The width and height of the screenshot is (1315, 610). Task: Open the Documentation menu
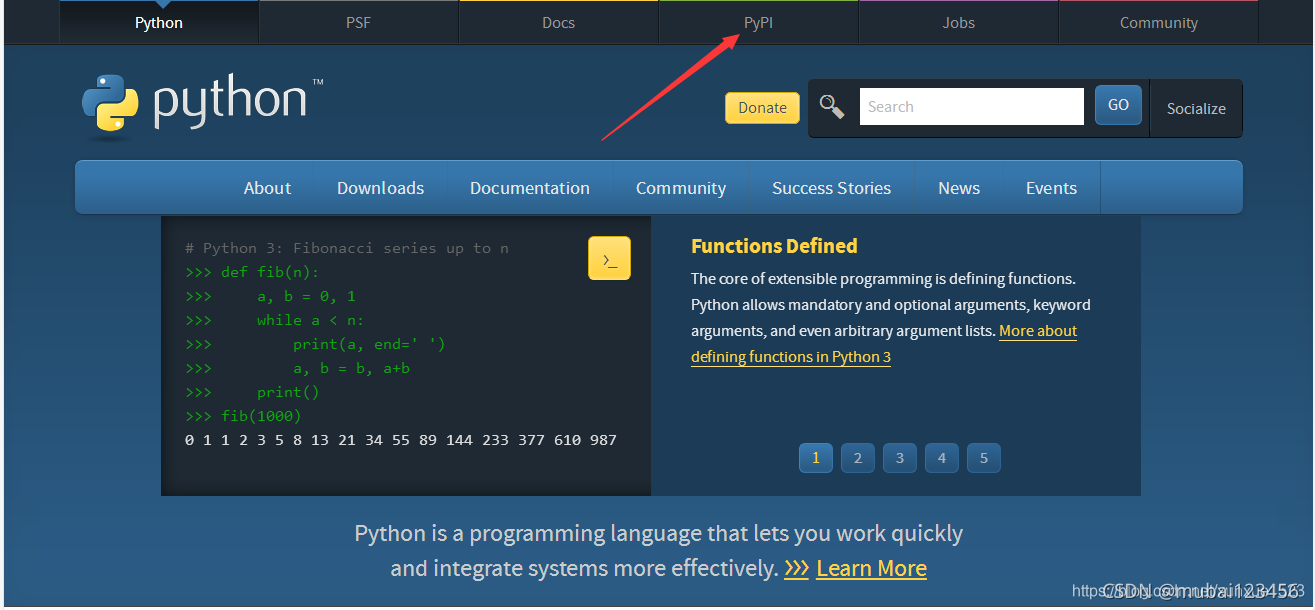pyautogui.click(x=530, y=187)
